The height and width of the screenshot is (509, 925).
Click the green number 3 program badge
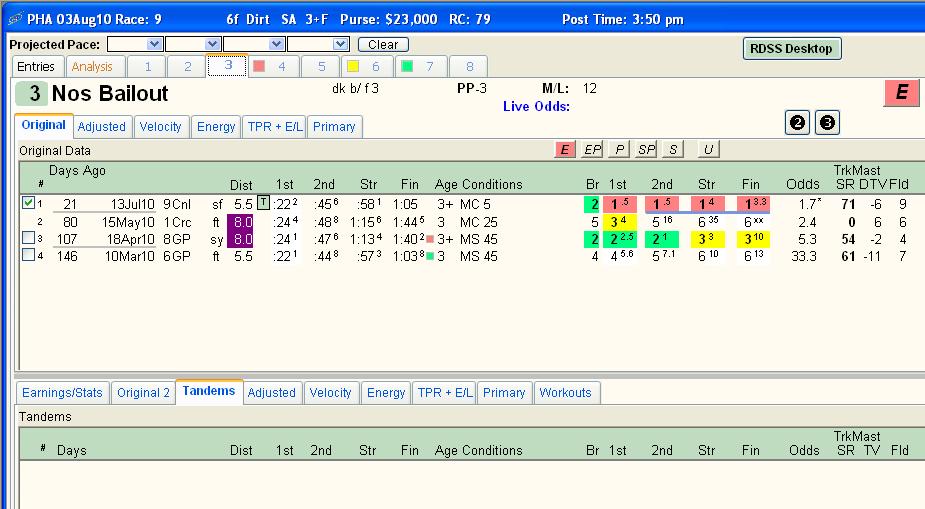34,93
